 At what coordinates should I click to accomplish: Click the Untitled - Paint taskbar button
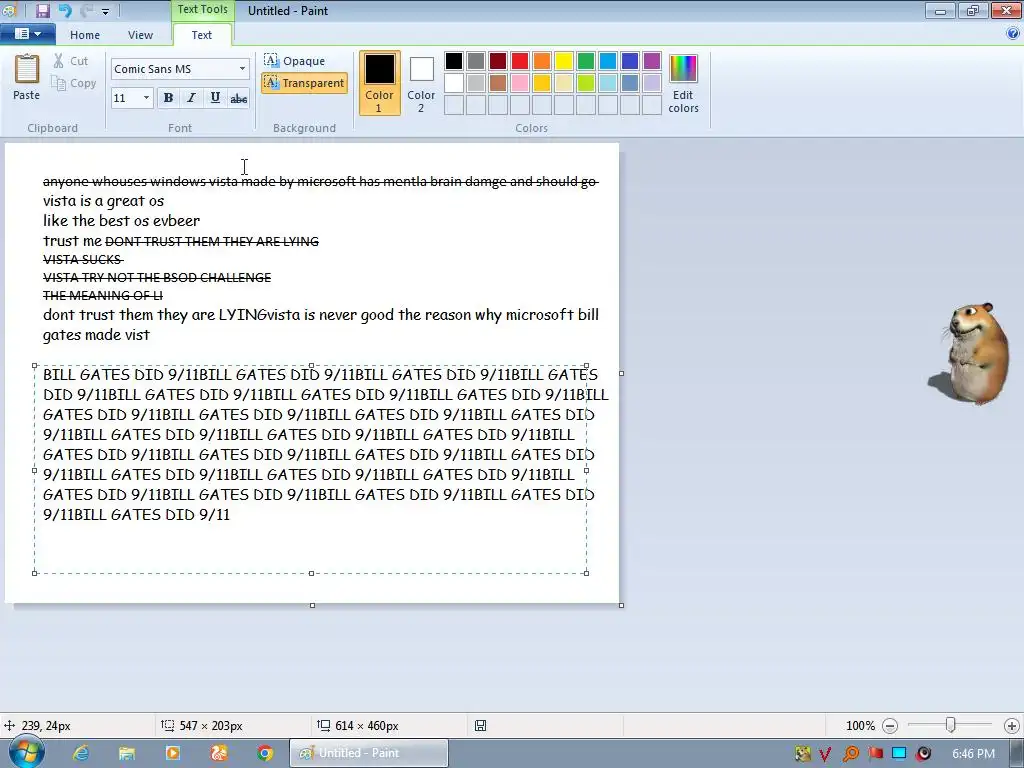369,753
